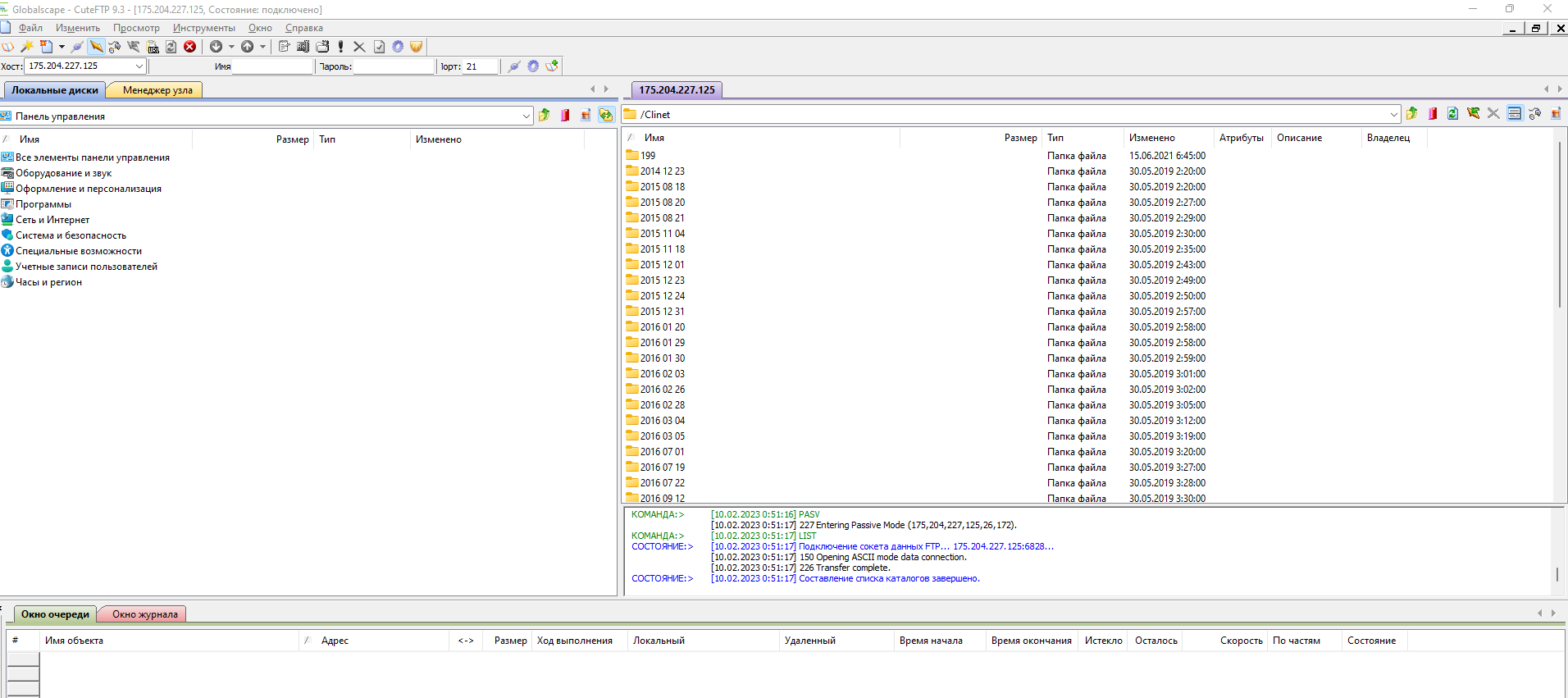1568x698 pixels.
Task: Open the Connection Wizard wand icon
Action: click(x=27, y=47)
